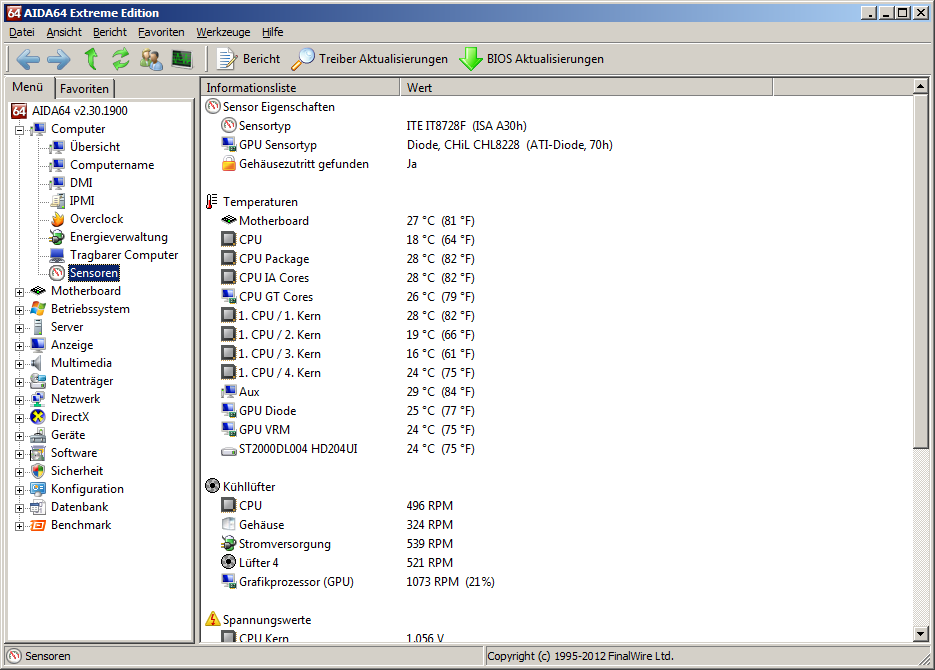
Task: Click the scrollbar up arrow
Action: point(921,87)
